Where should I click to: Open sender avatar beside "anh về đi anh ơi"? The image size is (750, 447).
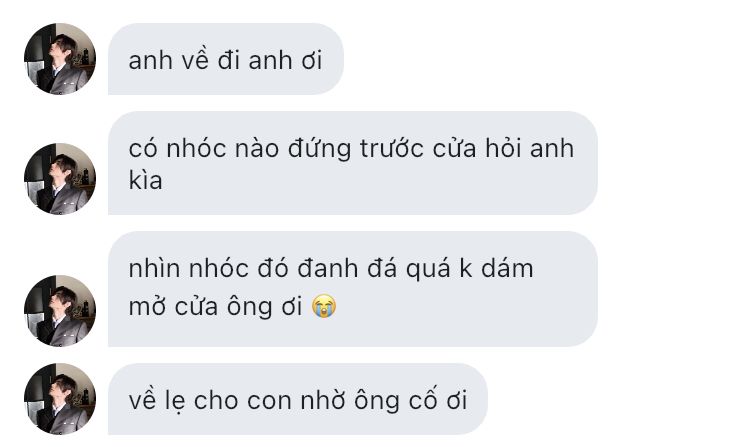tap(60, 59)
